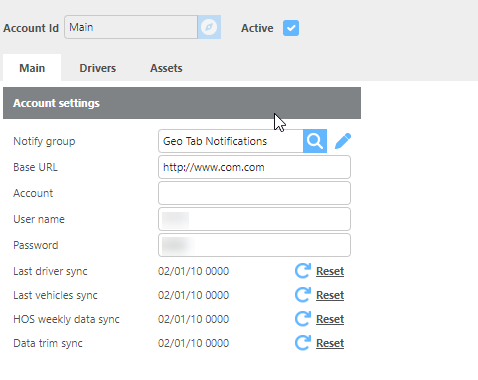Reset the Last vehicles sync date
The width and height of the screenshot is (478, 380).
[x=330, y=295]
